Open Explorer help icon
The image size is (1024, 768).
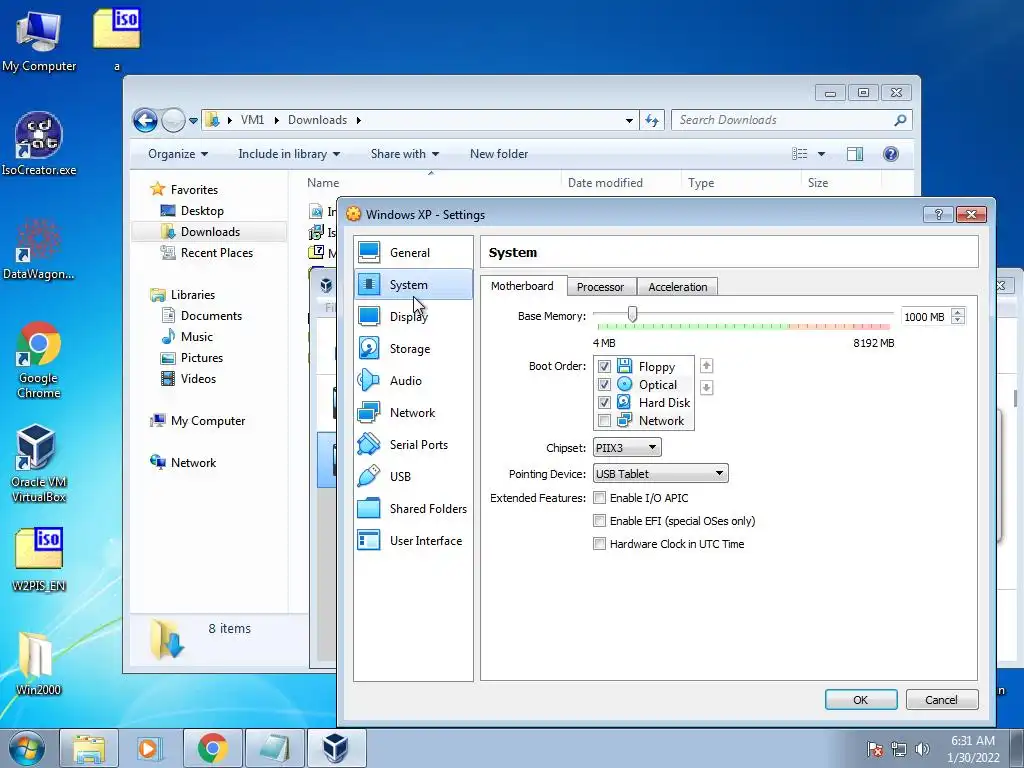click(x=890, y=154)
